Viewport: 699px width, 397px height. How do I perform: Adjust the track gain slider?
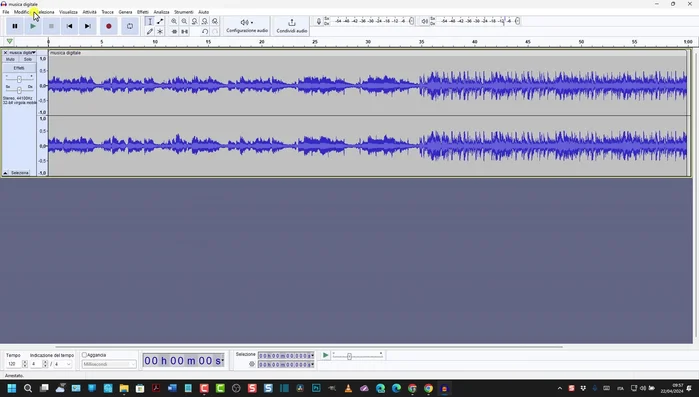point(19,79)
